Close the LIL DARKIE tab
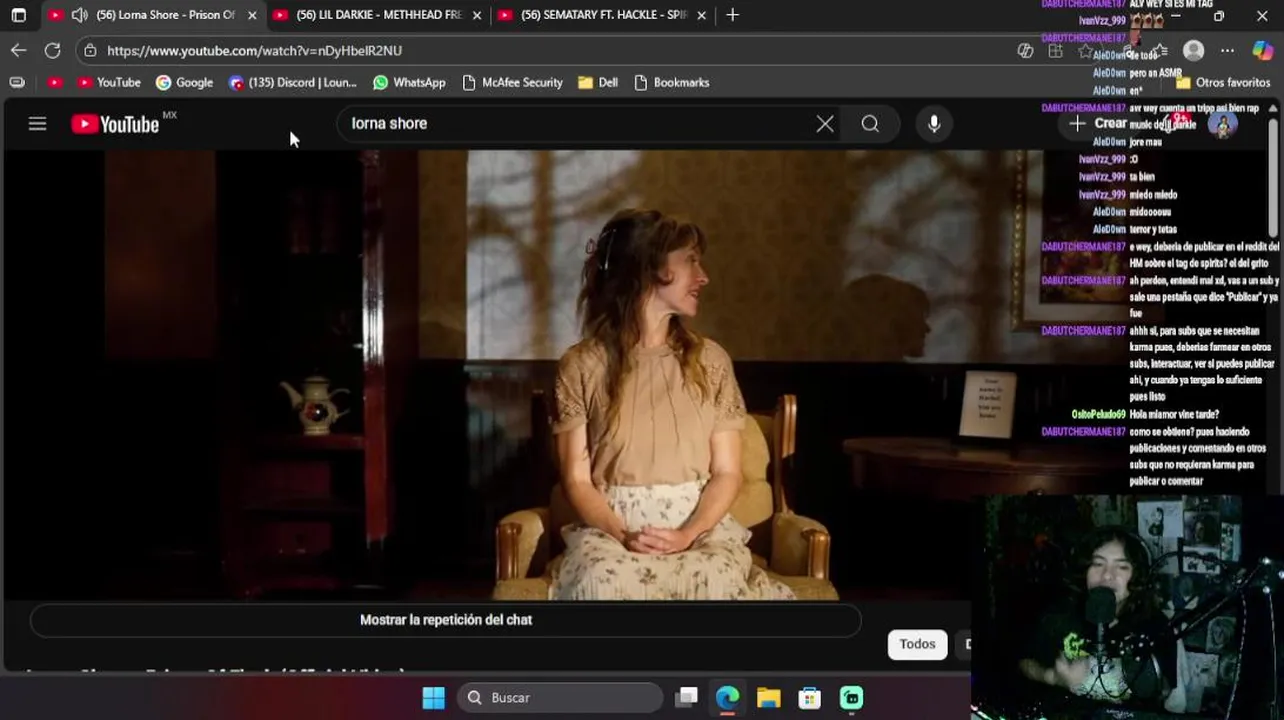 [477, 15]
